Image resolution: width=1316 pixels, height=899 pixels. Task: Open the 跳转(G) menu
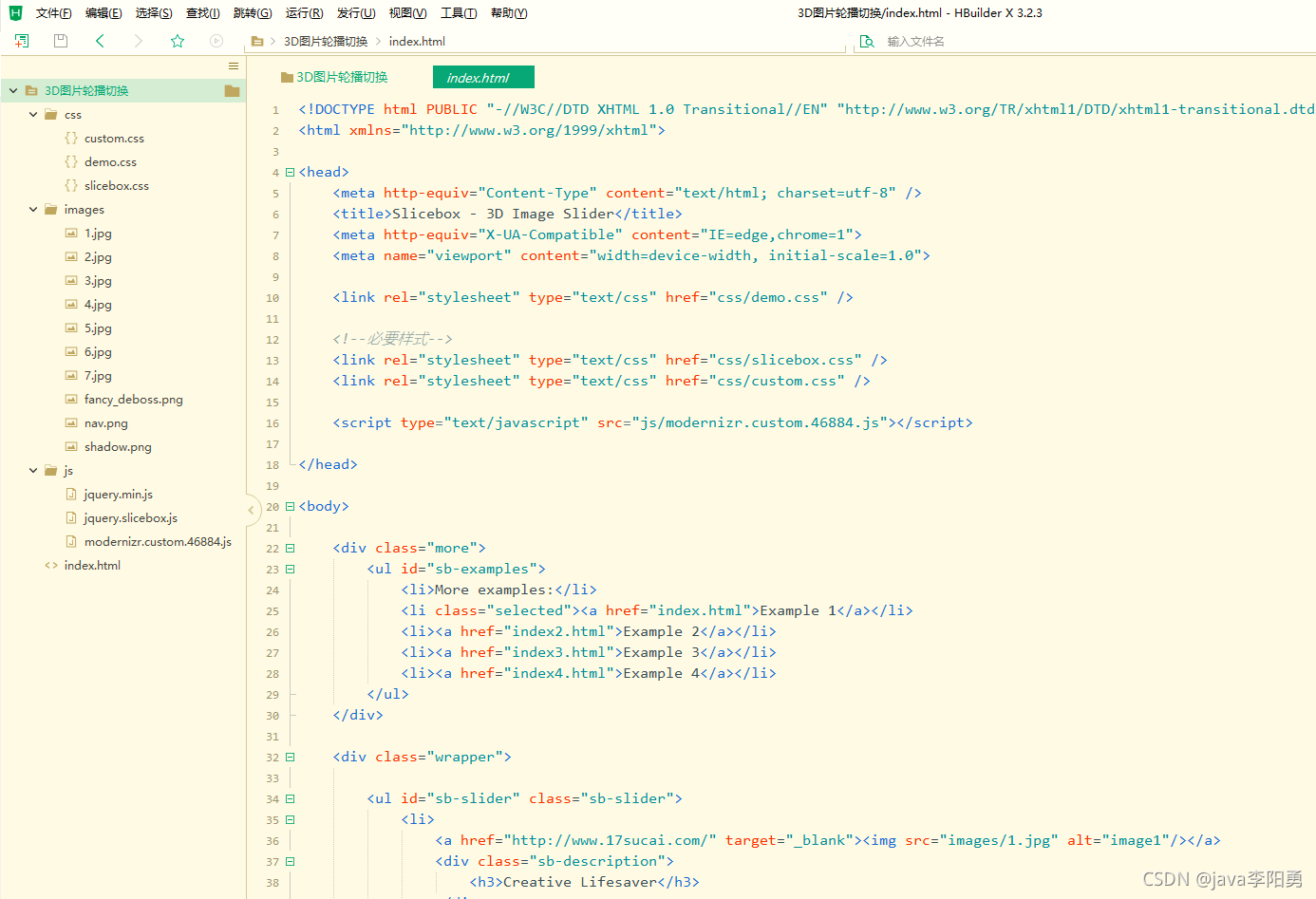253,12
